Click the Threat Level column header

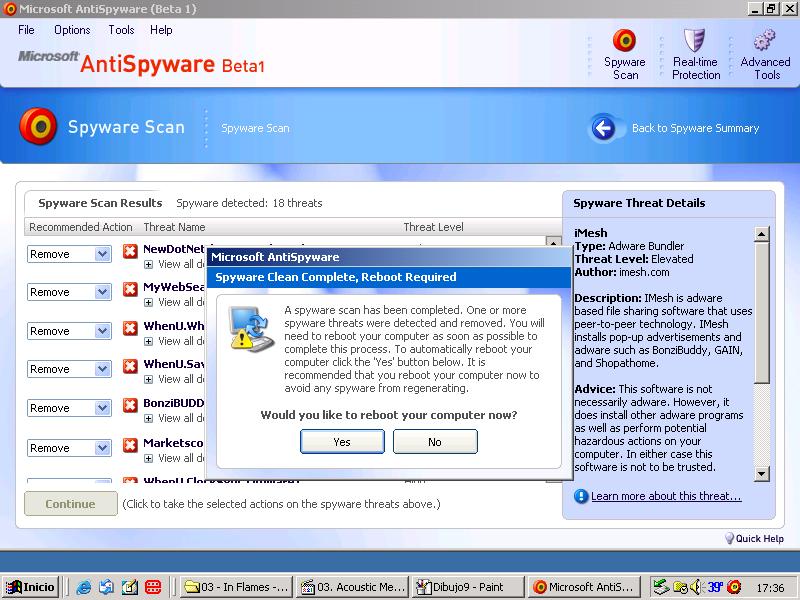[433, 227]
